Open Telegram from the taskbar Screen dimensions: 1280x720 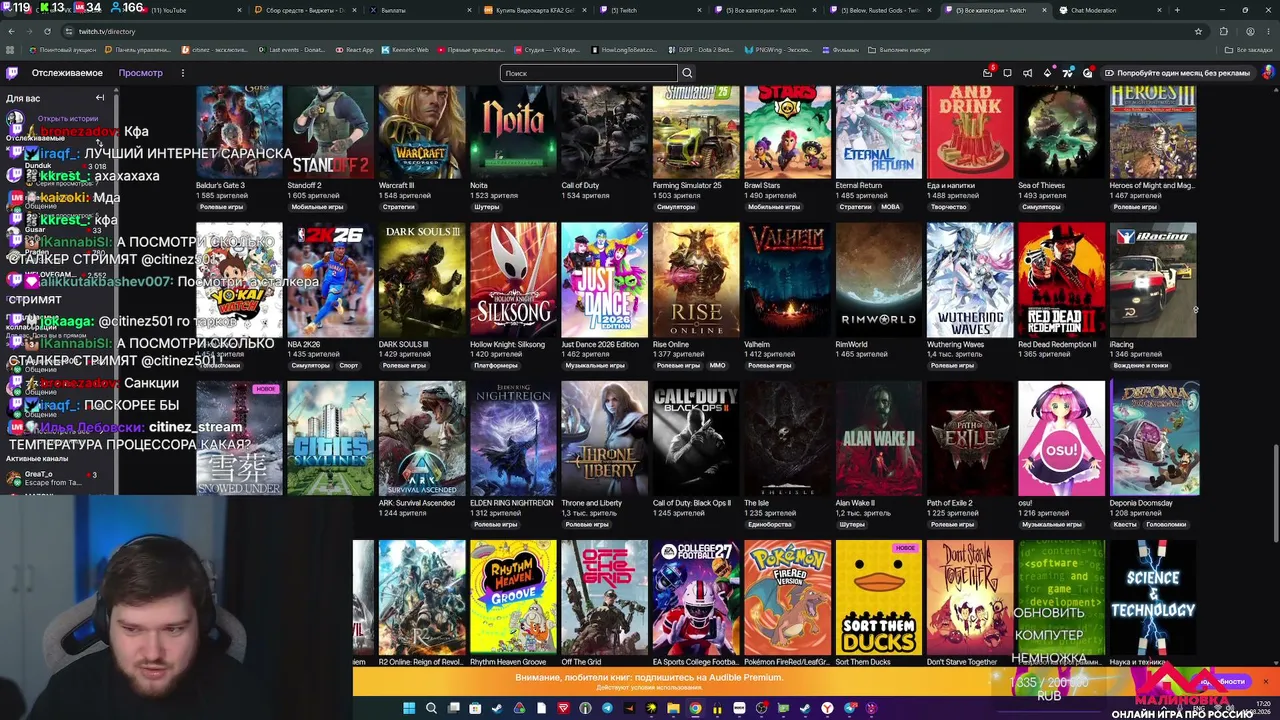tap(607, 708)
